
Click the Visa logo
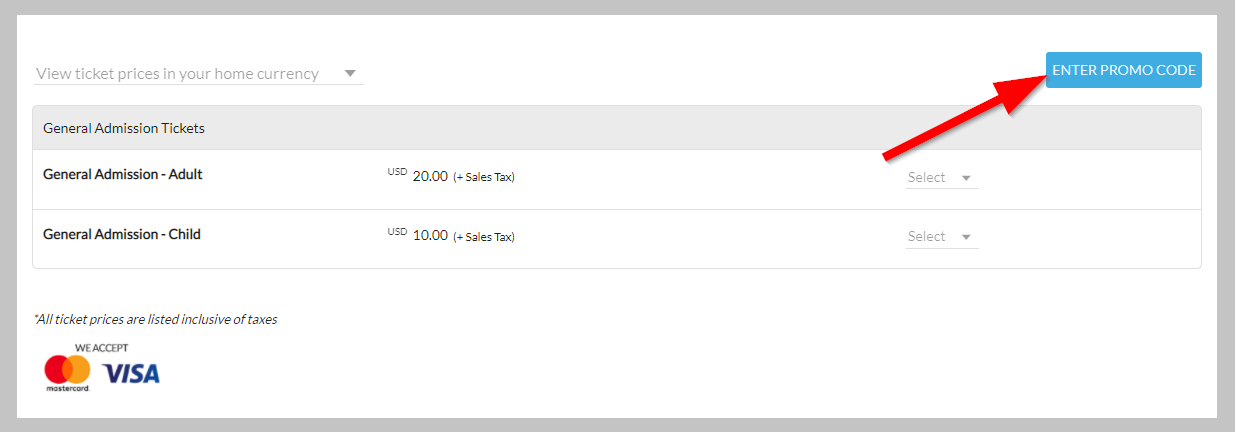click(x=131, y=374)
